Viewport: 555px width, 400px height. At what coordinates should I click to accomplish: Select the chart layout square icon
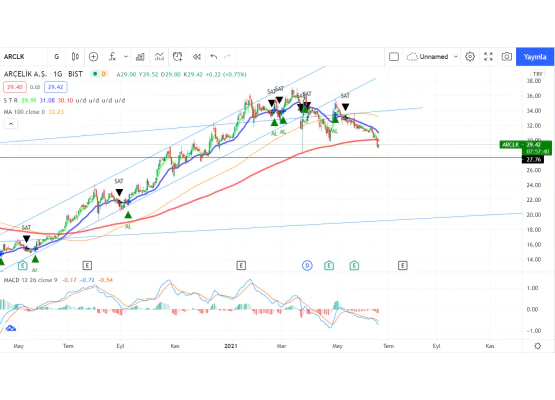click(x=394, y=57)
